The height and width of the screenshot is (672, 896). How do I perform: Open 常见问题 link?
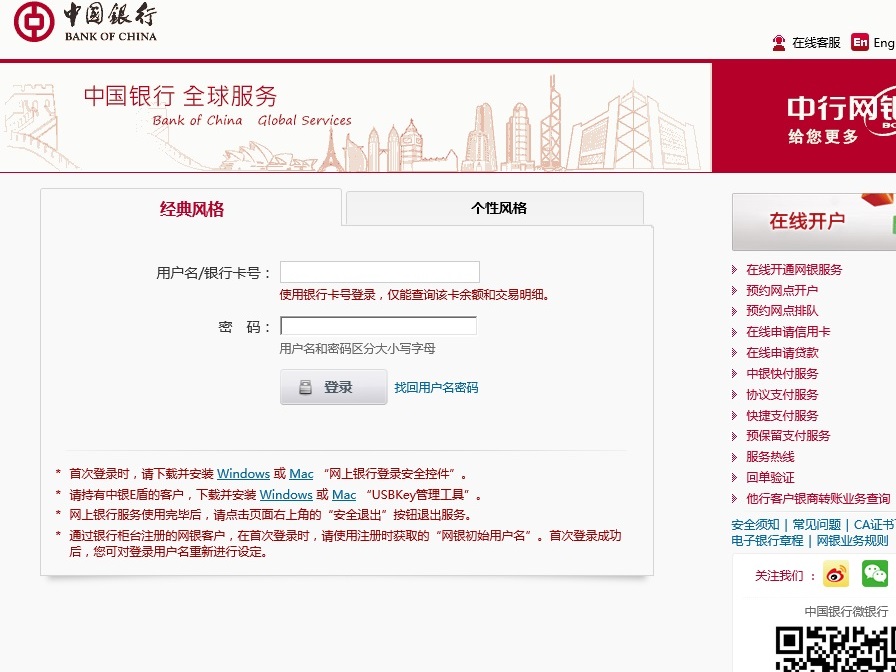click(817, 525)
